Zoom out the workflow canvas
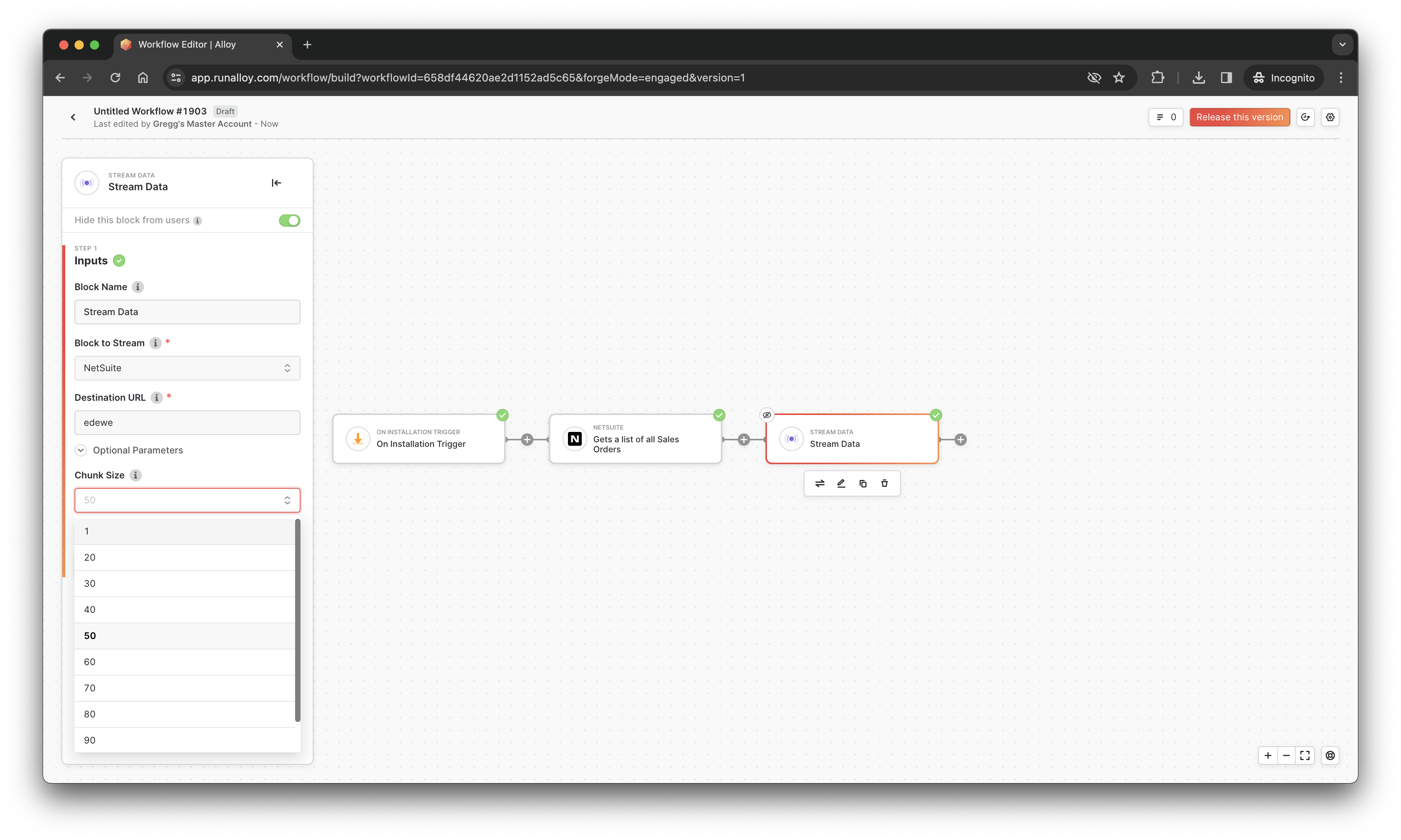The width and height of the screenshot is (1401, 840). point(1286,756)
